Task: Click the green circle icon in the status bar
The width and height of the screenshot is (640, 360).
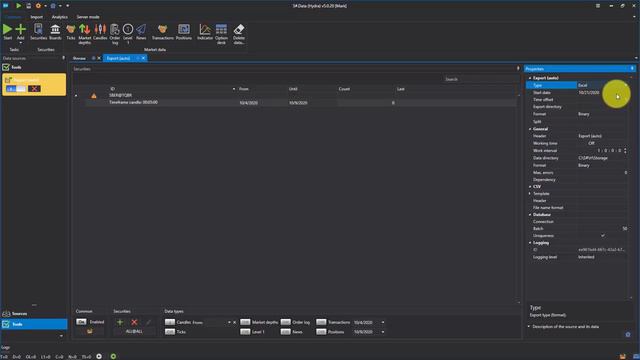Action: tap(113, 356)
